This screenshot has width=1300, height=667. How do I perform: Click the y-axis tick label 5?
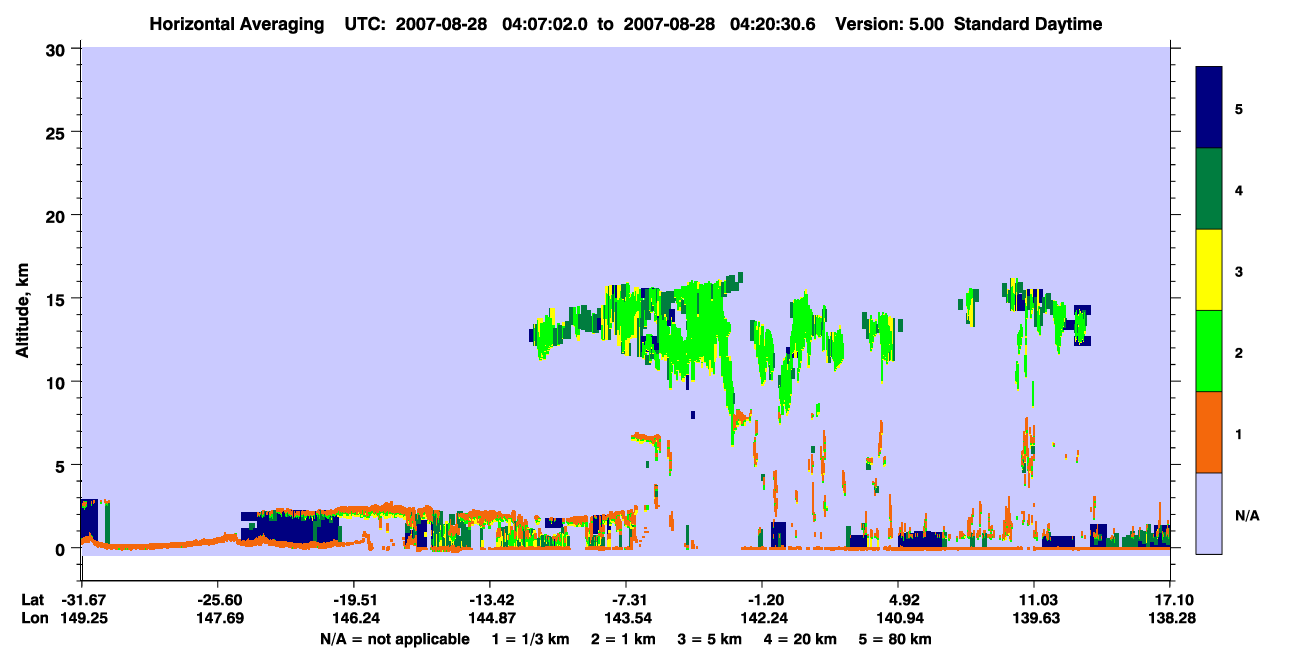63,465
